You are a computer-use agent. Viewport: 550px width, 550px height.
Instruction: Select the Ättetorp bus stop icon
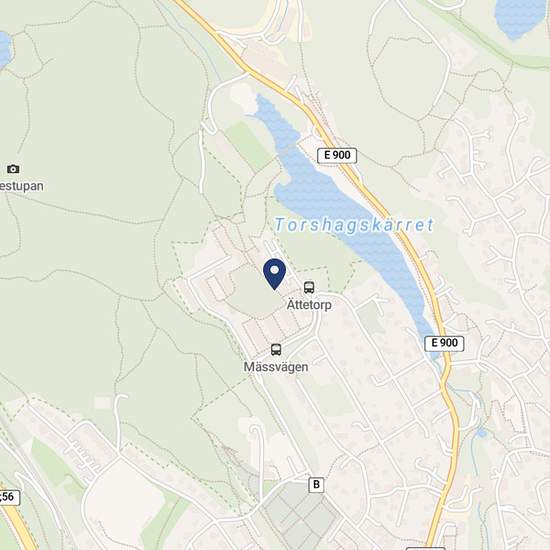click(x=309, y=287)
